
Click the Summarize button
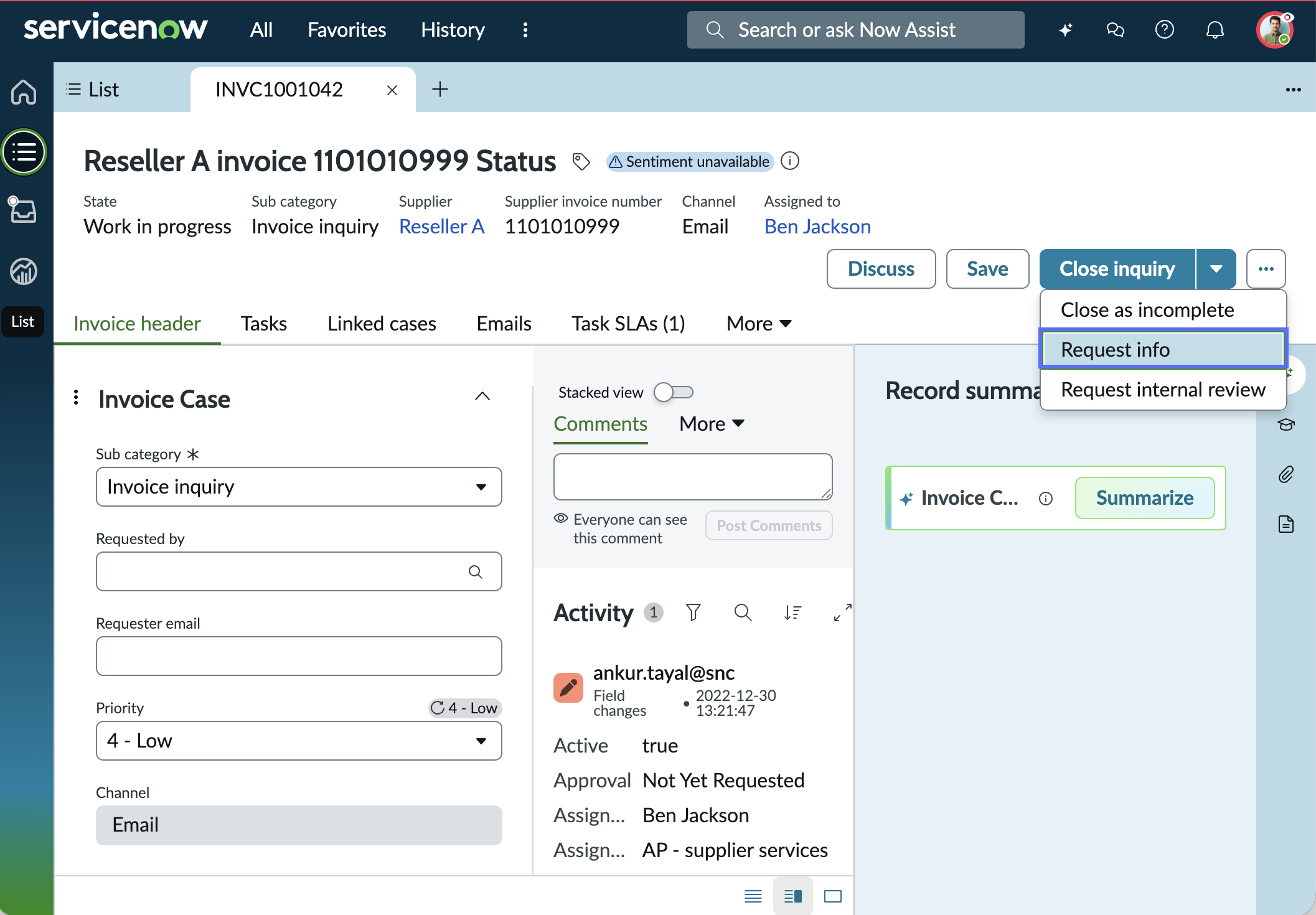(1145, 498)
